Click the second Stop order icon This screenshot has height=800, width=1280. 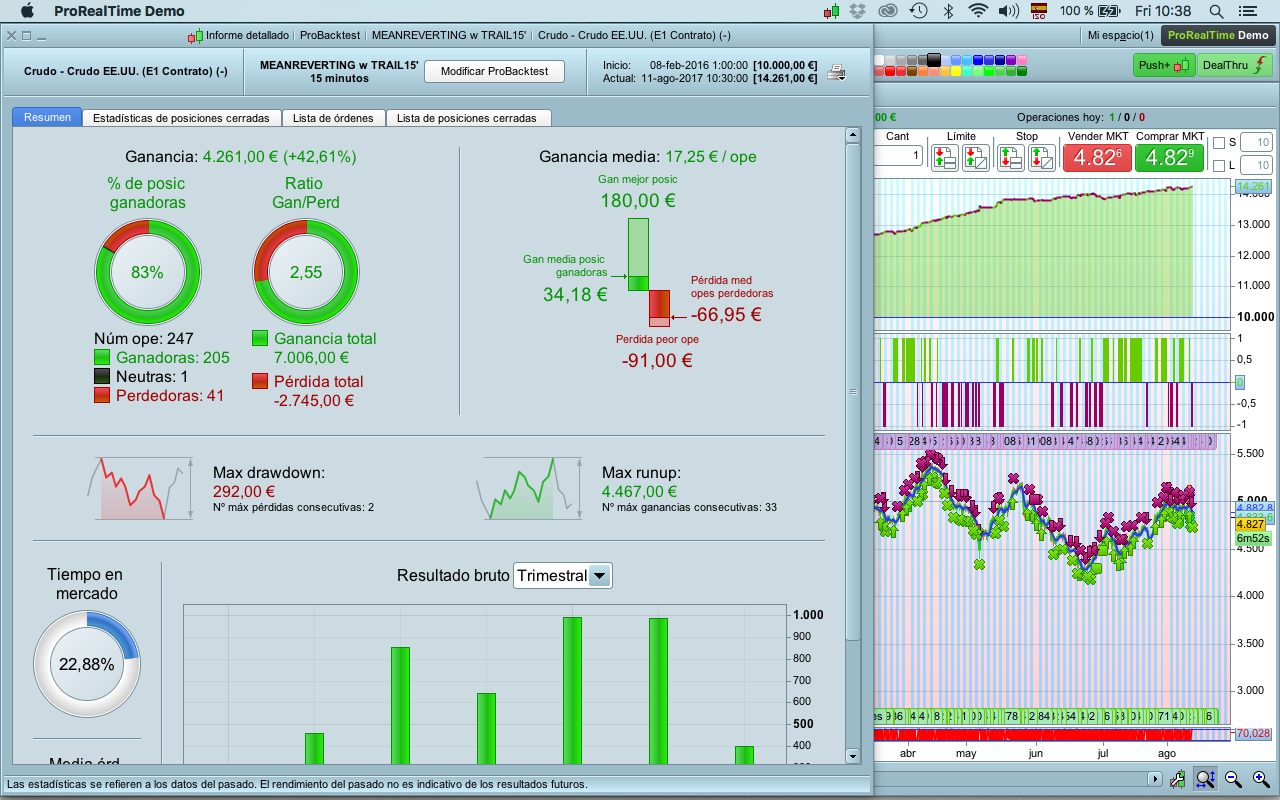1041,157
